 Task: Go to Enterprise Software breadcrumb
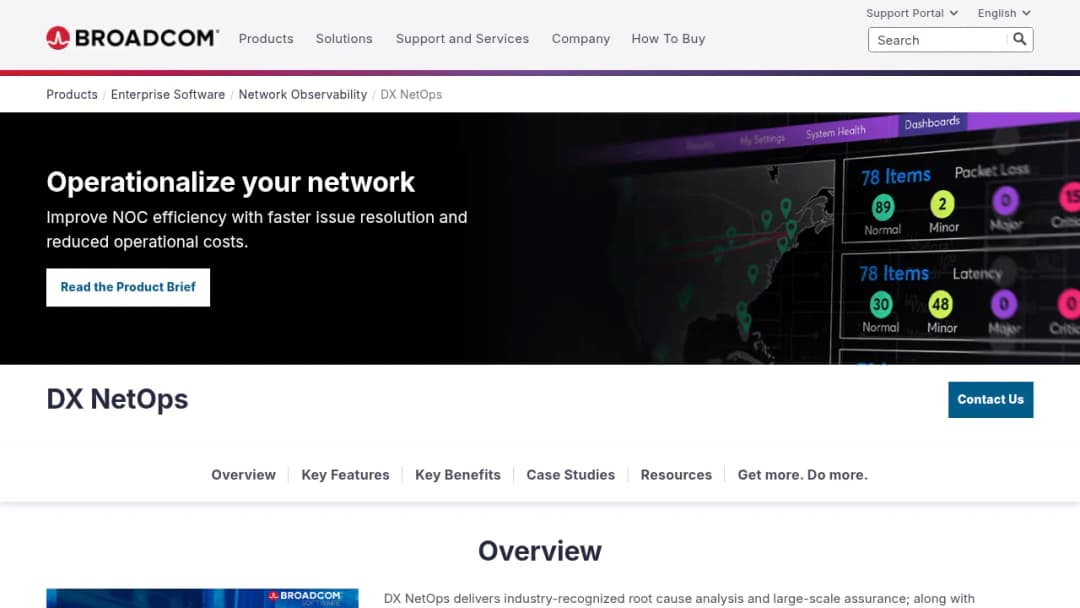point(168,94)
